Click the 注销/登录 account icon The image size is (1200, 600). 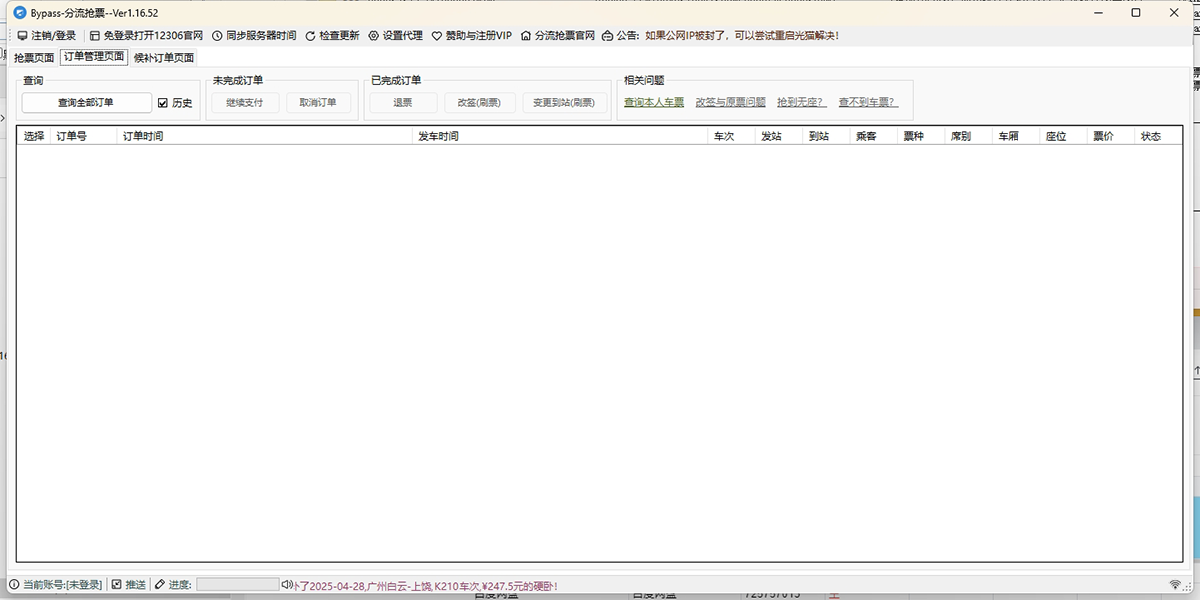coord(22,34)
